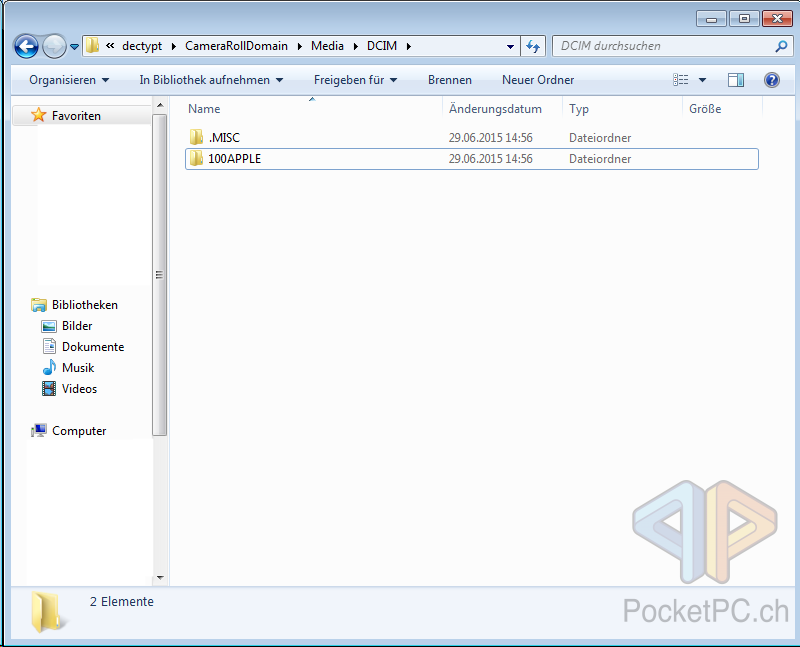Sort by the Name column header
800x647 pixels.
pyautogui.click(x=204, y=109)
